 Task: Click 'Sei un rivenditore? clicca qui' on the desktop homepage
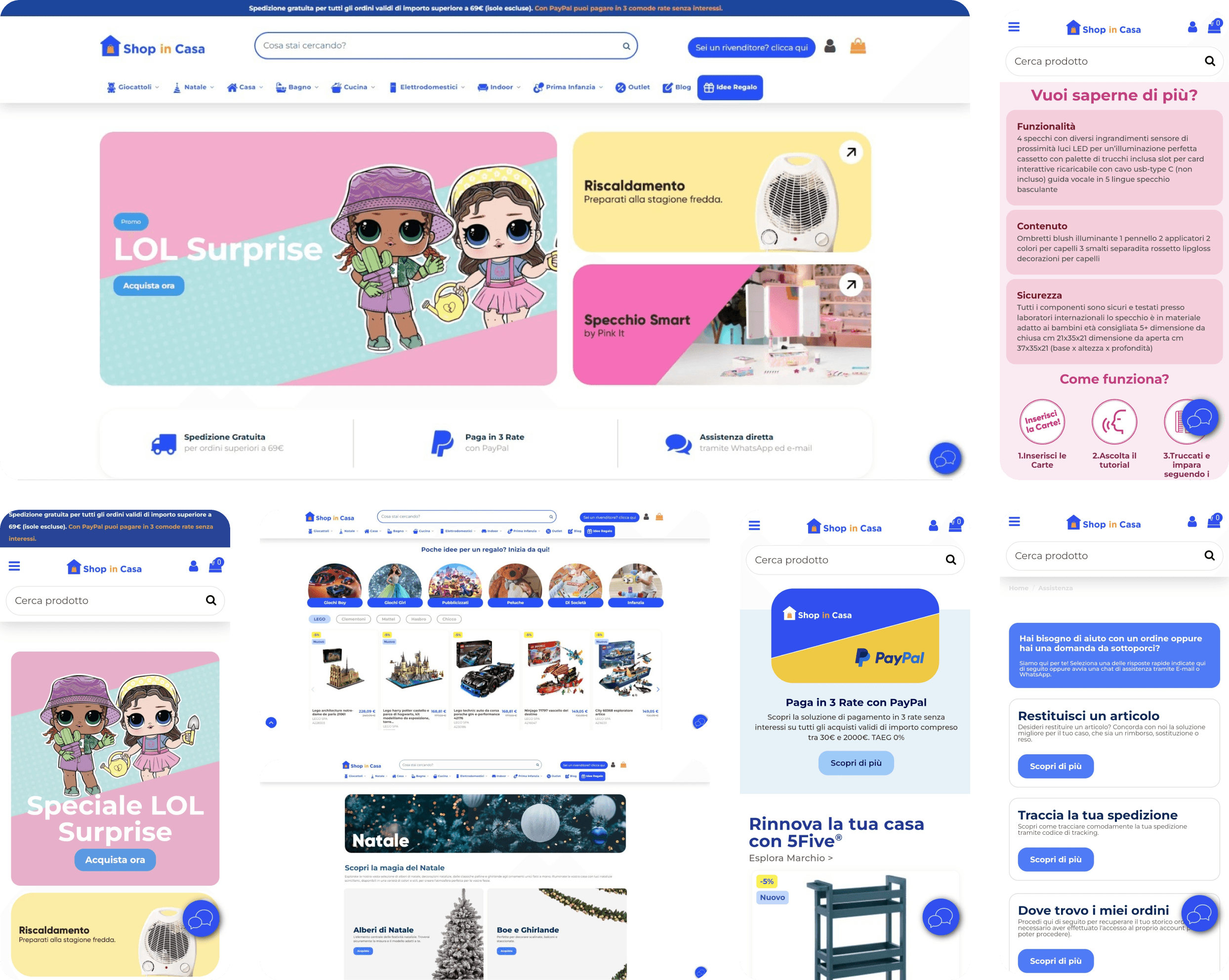click(751, 47)
